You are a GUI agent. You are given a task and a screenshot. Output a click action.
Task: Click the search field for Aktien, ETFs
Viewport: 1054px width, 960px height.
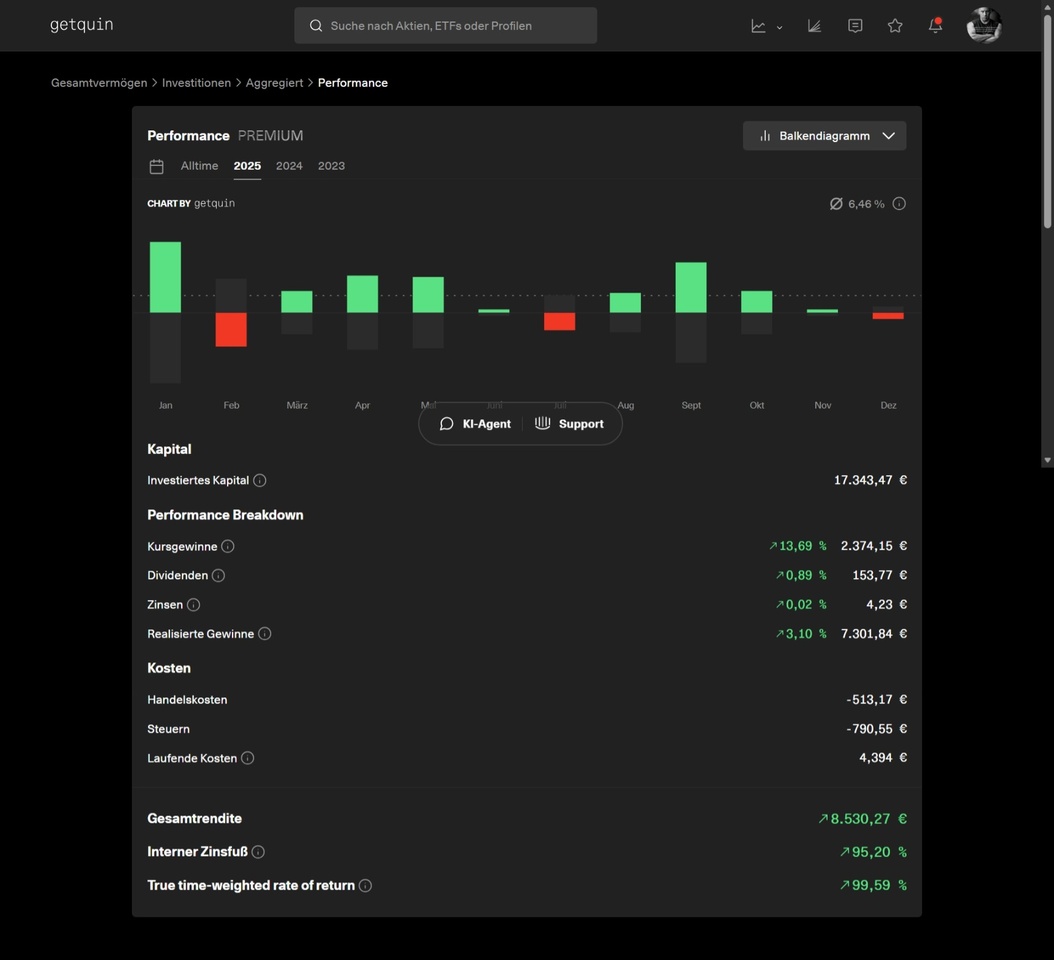(445, 26)
